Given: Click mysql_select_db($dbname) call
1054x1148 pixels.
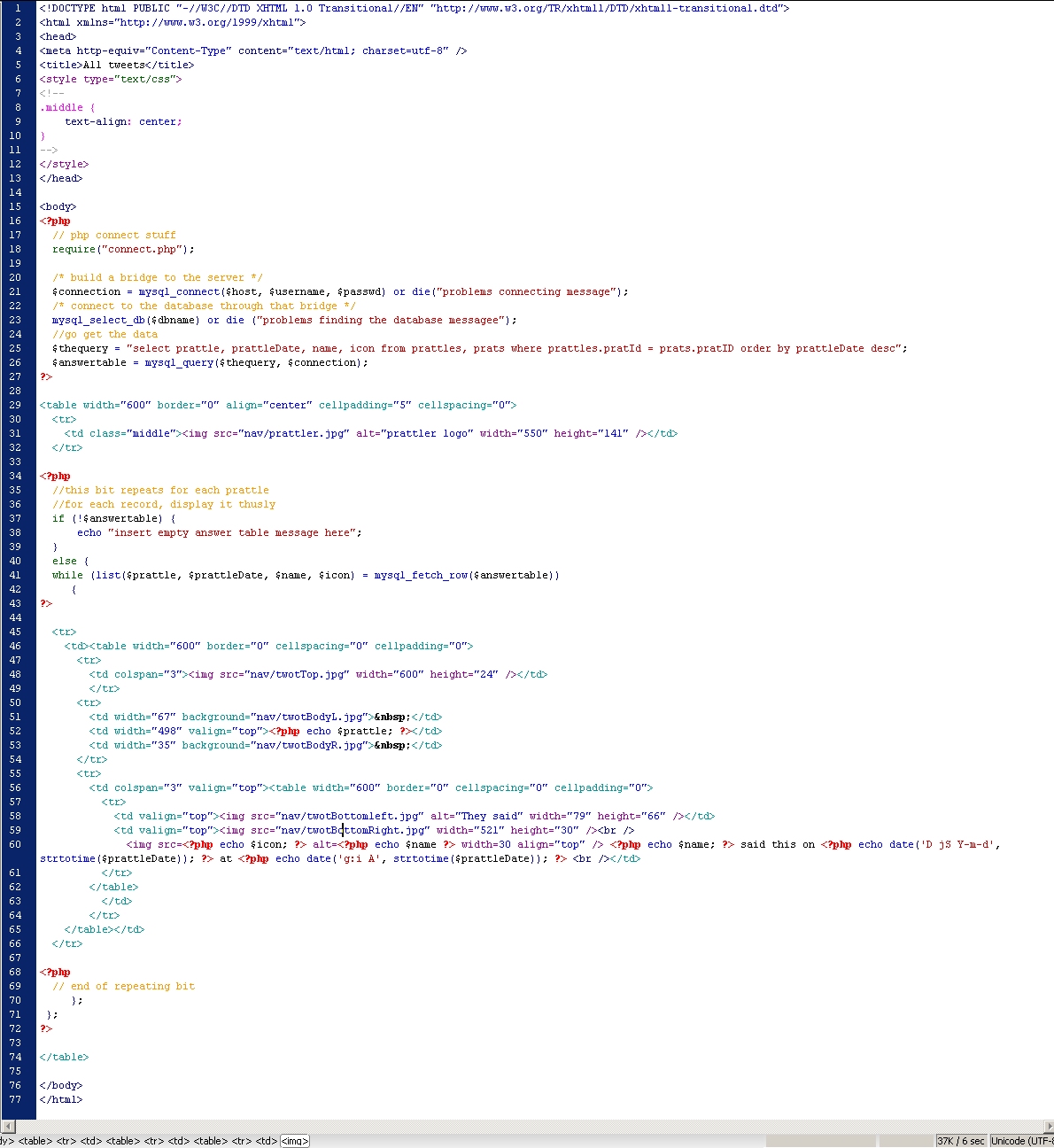Looking at the screenshot, I should 127,320.
